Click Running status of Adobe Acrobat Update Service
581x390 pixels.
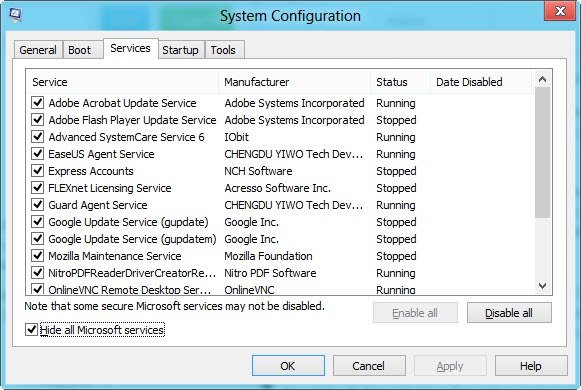point(396,103)
